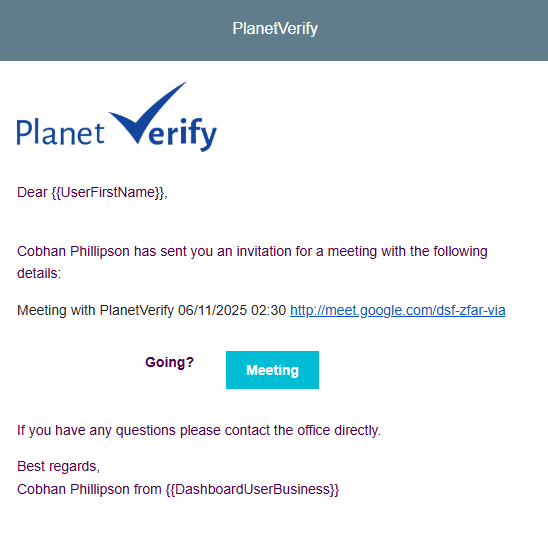This screenshot has height=551, width=548.
Task: Click the "Best regards," line
Action: pyautogui.click(x=58, y=466)
